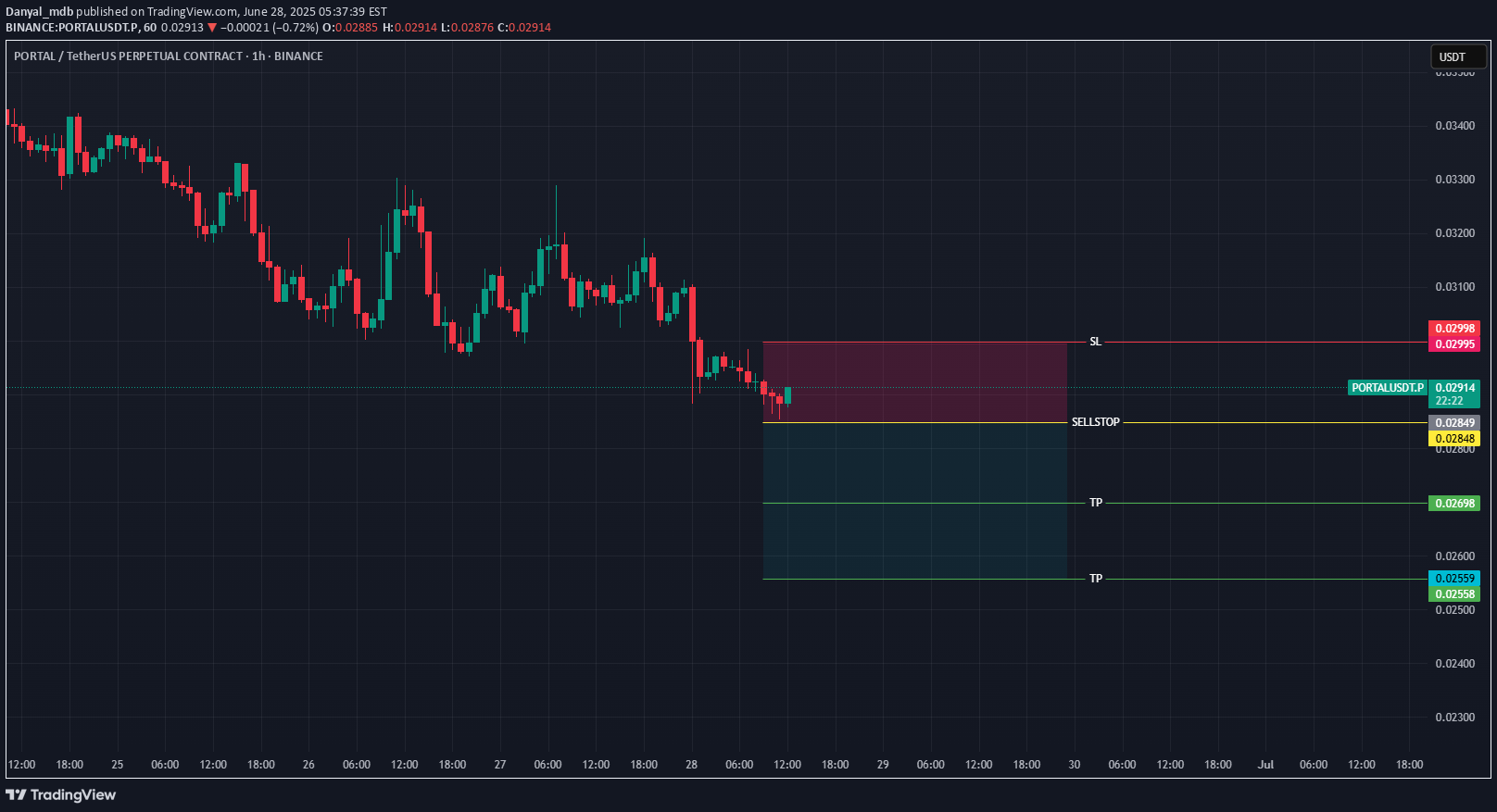Click the green 0.02558 price tag
1497x812 pixels.
(1454, 594)
